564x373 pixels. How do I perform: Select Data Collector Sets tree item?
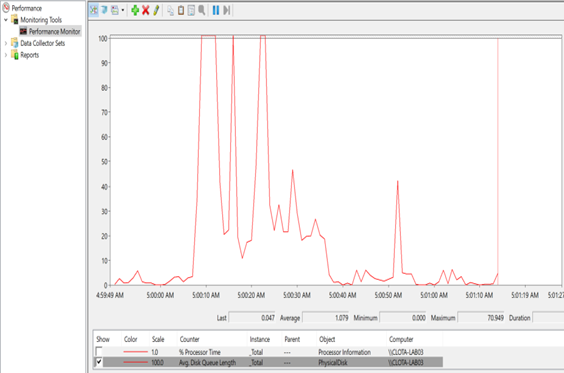[42, 43]
